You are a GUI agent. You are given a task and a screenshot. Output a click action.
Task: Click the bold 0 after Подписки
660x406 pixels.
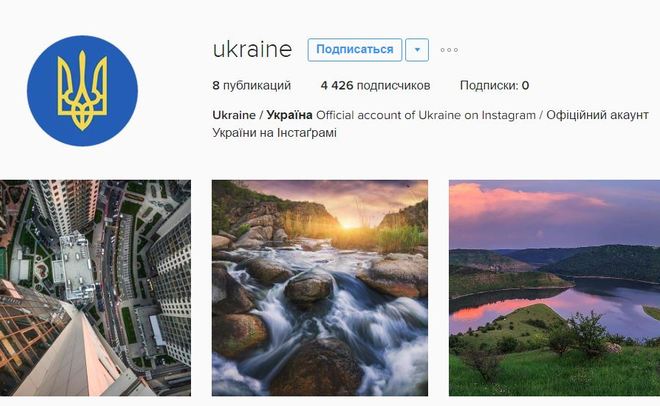tap(525, 85)
